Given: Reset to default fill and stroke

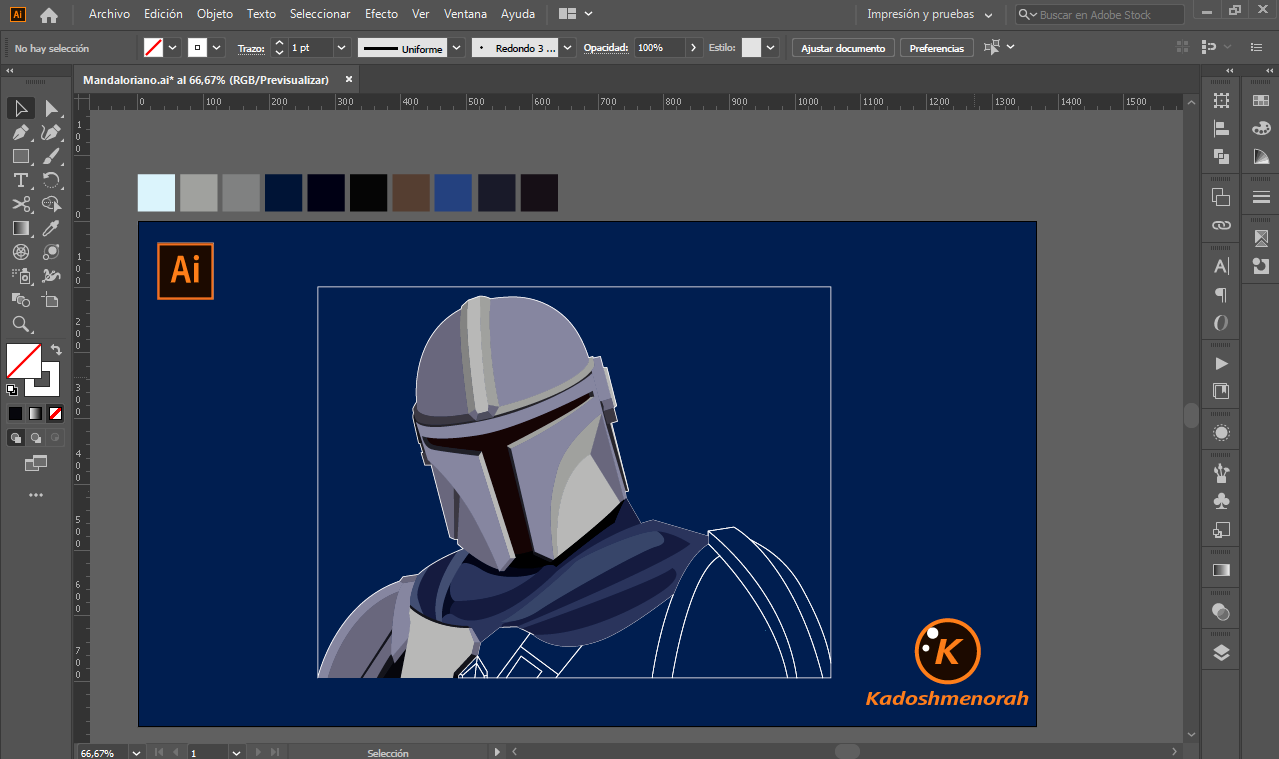Looking at the screenshot, I should tap(12, 389).
